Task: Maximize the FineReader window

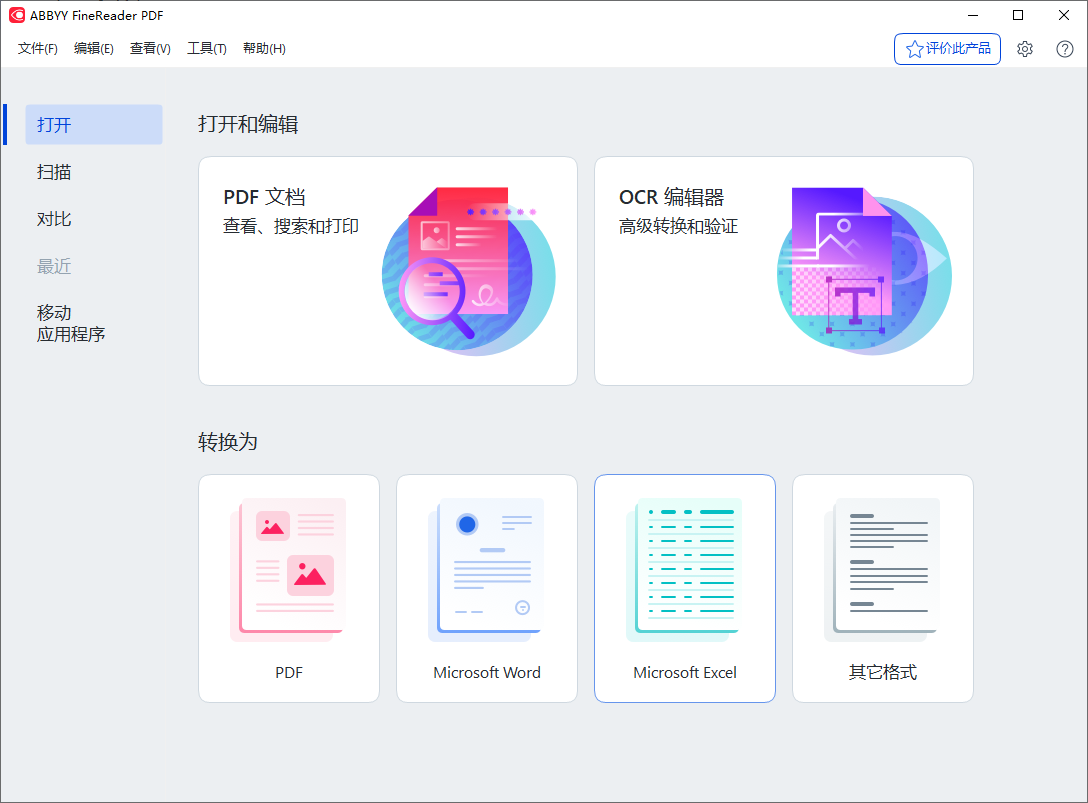Action: pyautogui.click(x=1018, y=15)
